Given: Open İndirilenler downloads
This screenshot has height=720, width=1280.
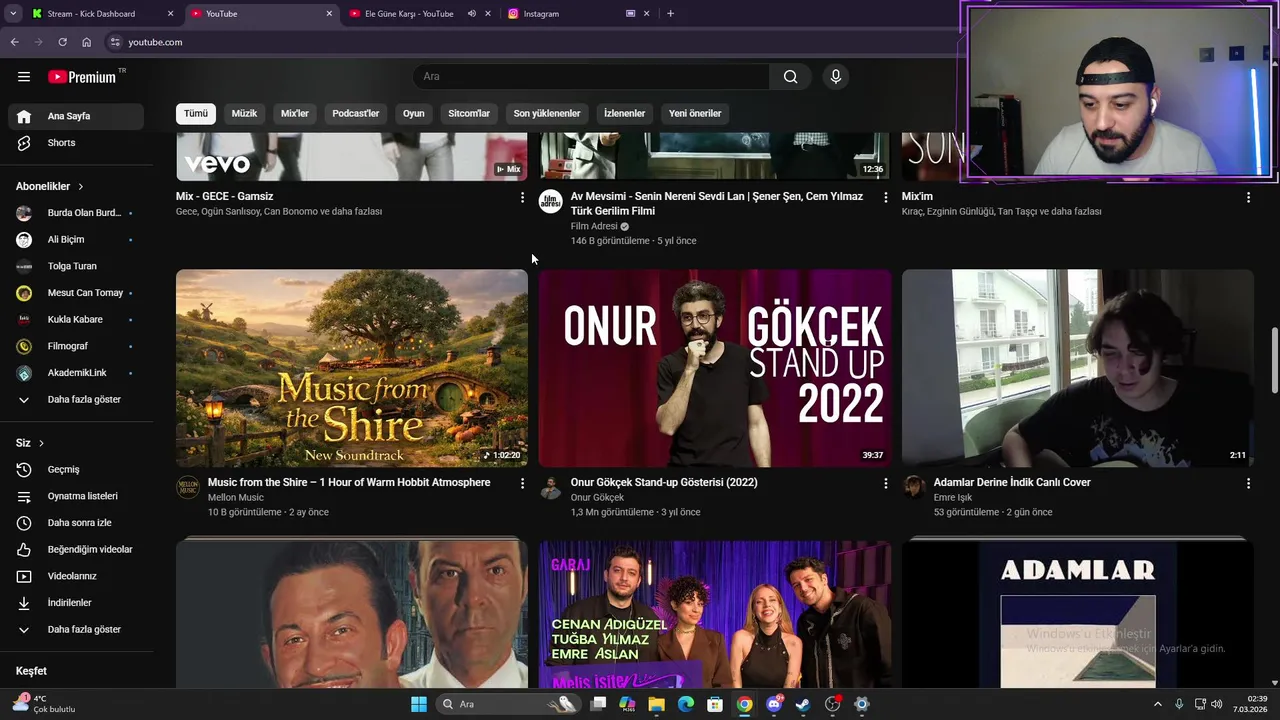Looking at the screenshot, I should click(x=76, y=603).
